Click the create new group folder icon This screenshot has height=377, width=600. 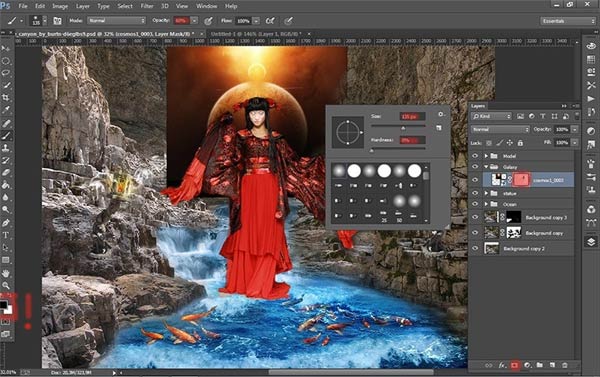(x=540, y=365)
